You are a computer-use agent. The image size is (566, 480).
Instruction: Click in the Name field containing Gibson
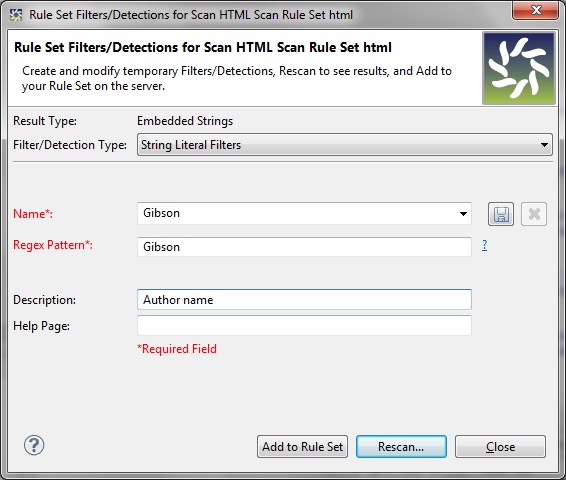point(304,213)
